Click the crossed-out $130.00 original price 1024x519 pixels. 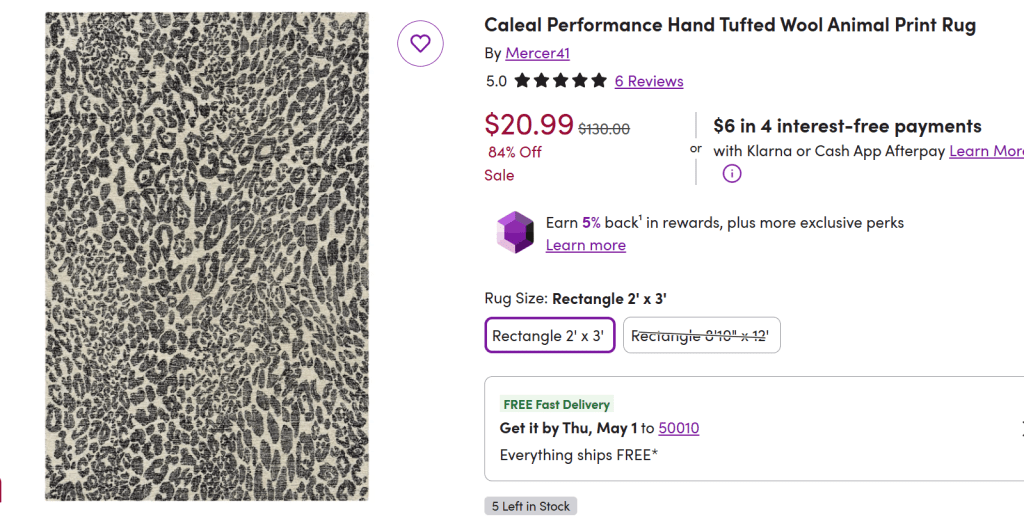tap(604, 128)
